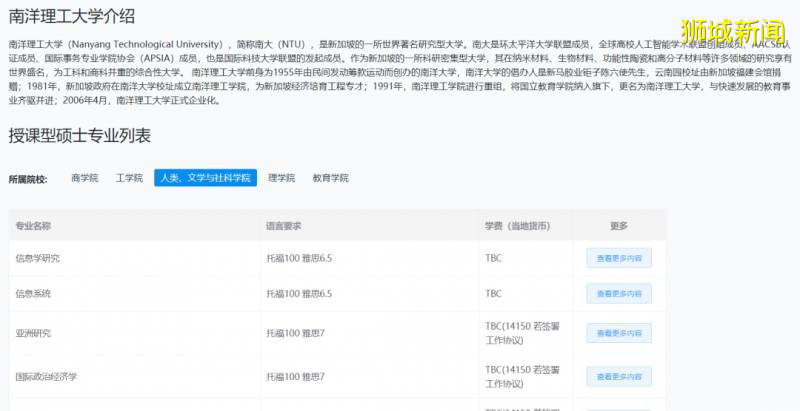This screenshot has height=411, width=800.
Task: Click the 国际政治经济学 program name
Action: click(x=46, y=376)
